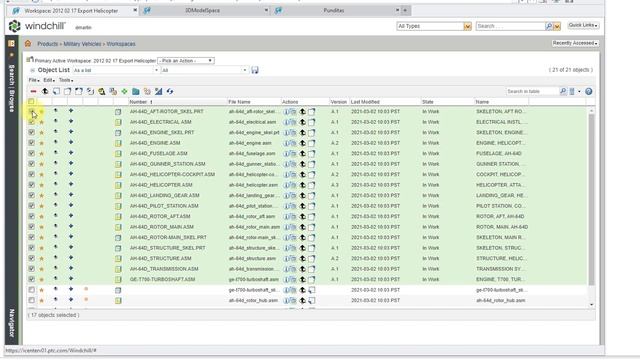Viewport: 640px width, 360px height.
Task: Uncheck the AH-64D_ENGINE.ASM row checkbox
Action: (31, 143)
